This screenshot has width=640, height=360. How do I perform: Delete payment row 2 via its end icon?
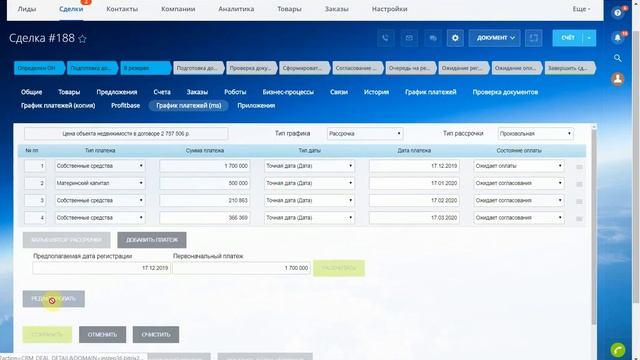click(579, 184)
